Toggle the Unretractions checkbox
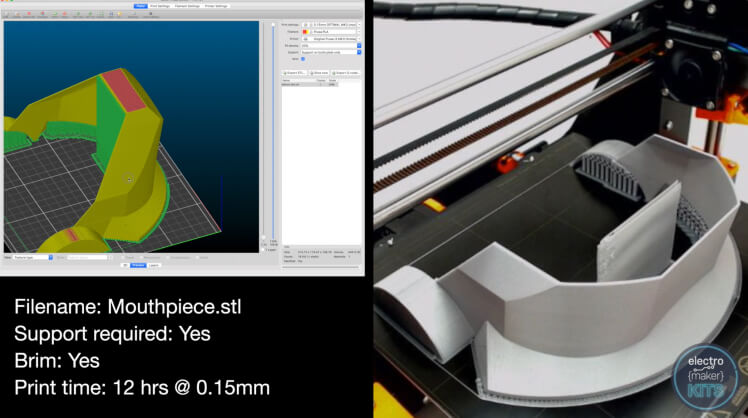 168,258
